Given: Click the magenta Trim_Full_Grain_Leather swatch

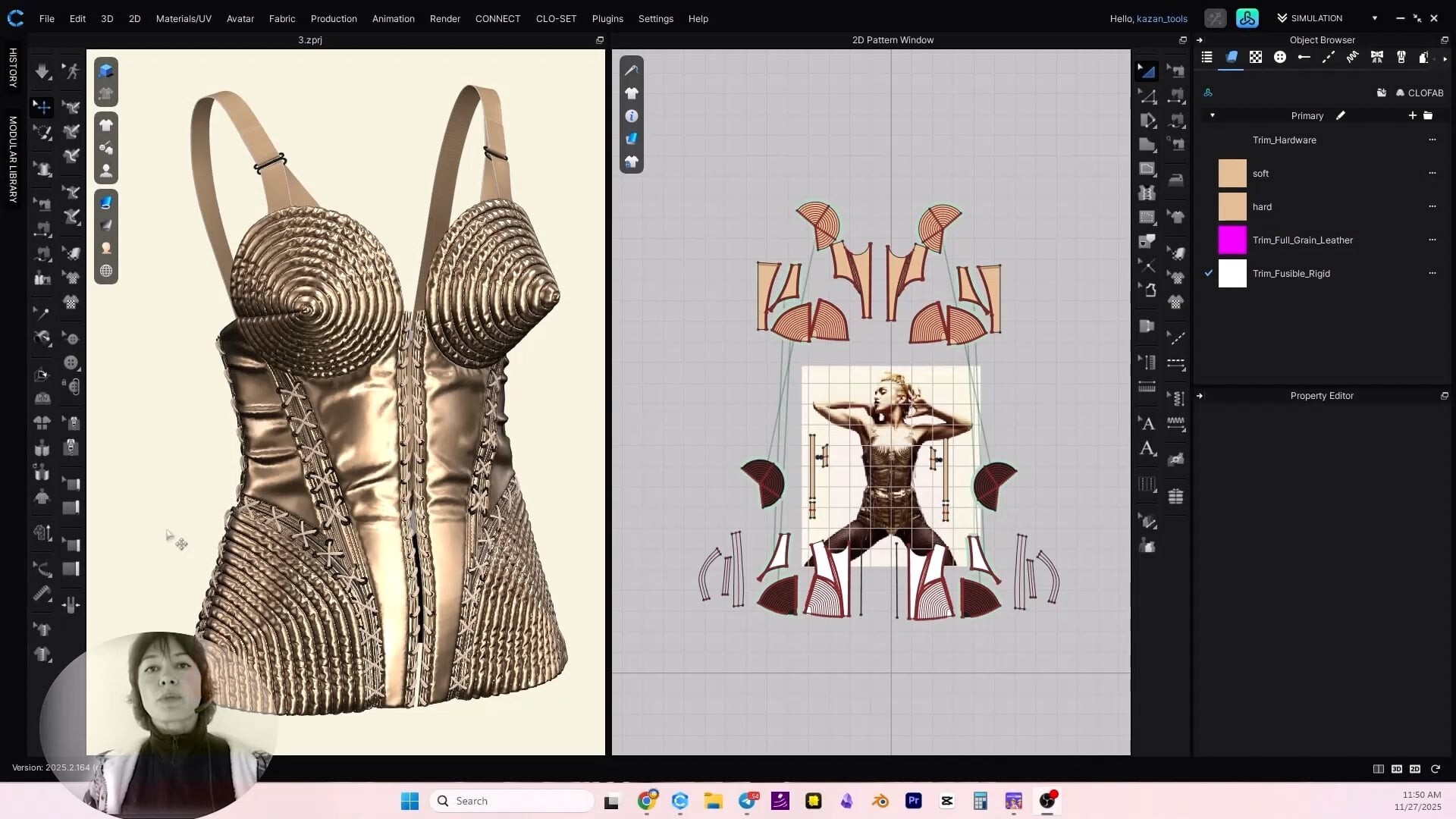Looking at the screenshot, I should [1232, 240].
